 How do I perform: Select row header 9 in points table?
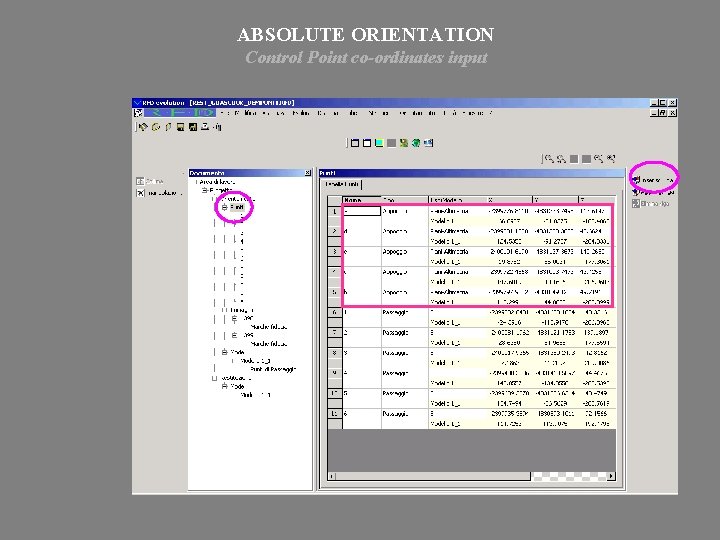[x=334, y=373]
